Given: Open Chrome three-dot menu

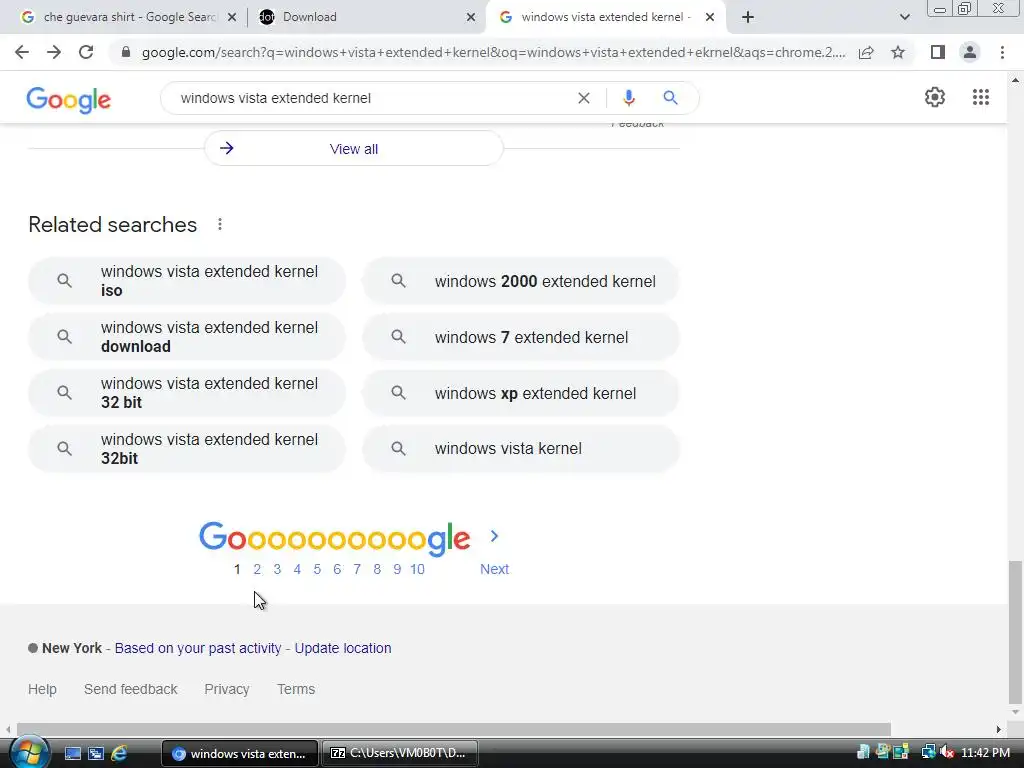Looking at the screenshot, I should point(1002,52).
